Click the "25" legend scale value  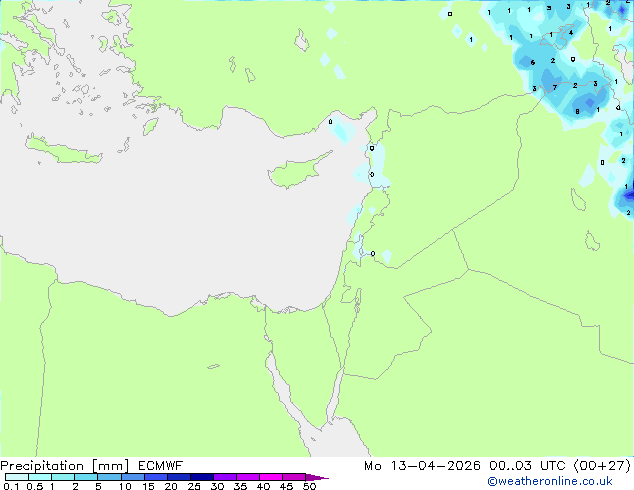click(194, 486)
